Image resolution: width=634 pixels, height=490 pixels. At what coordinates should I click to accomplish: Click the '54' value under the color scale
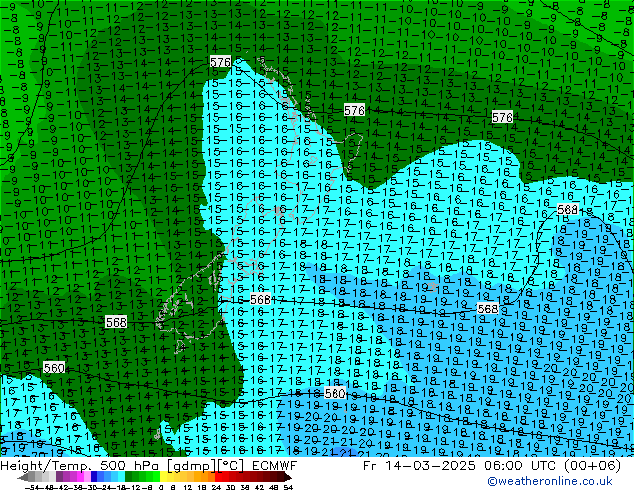(x=288, y=488)
